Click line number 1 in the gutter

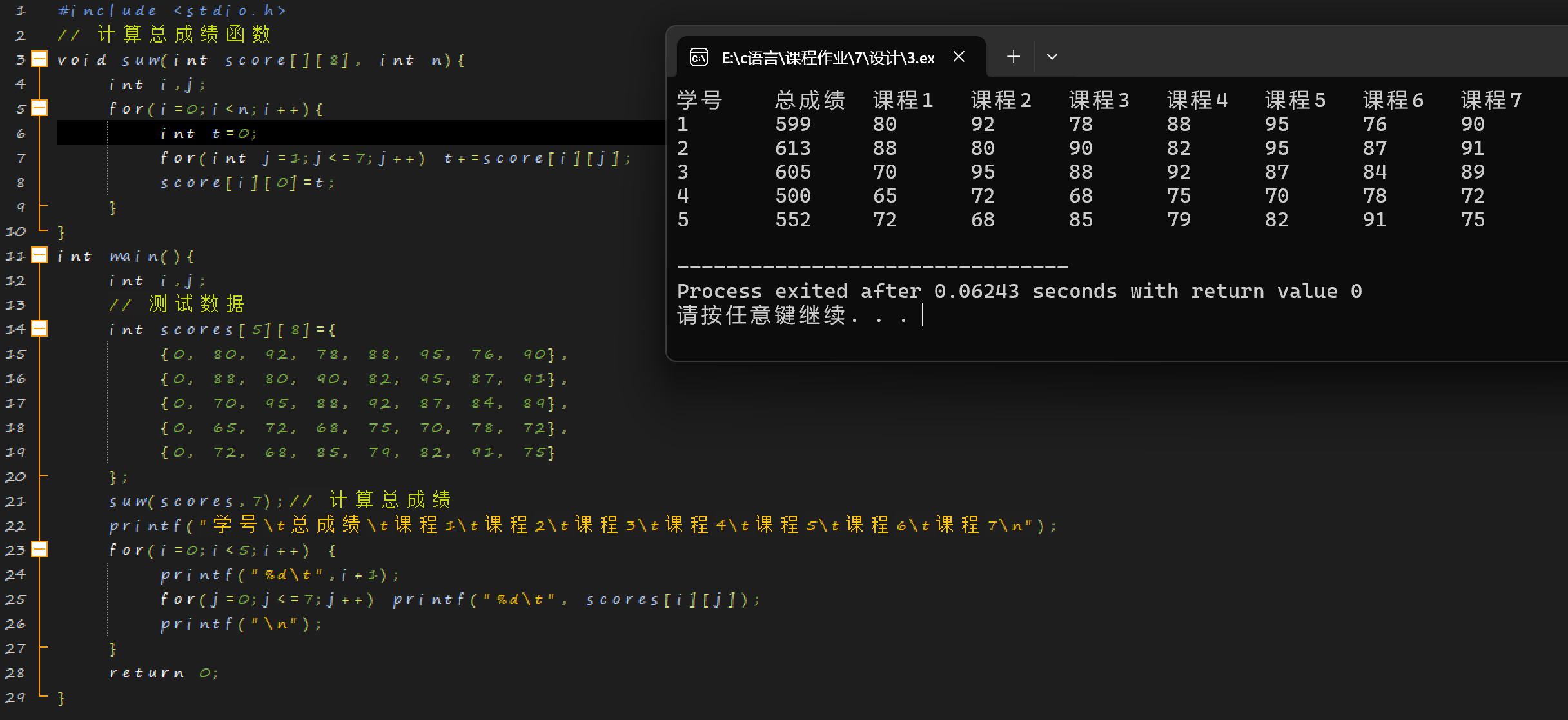click(x=20, y=11)
